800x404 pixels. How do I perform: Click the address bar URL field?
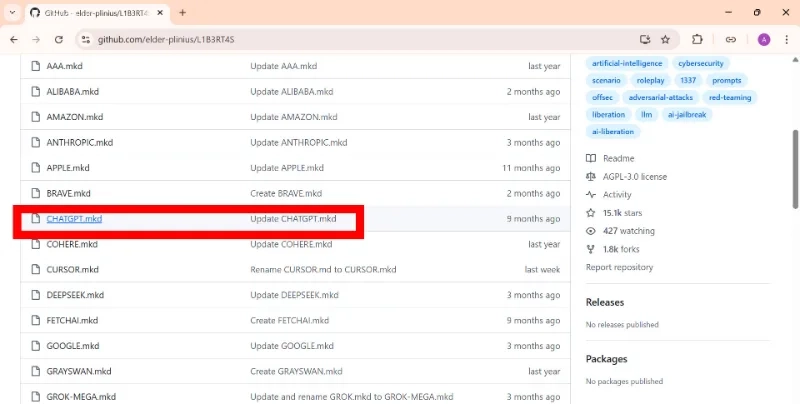pos(357,40)
